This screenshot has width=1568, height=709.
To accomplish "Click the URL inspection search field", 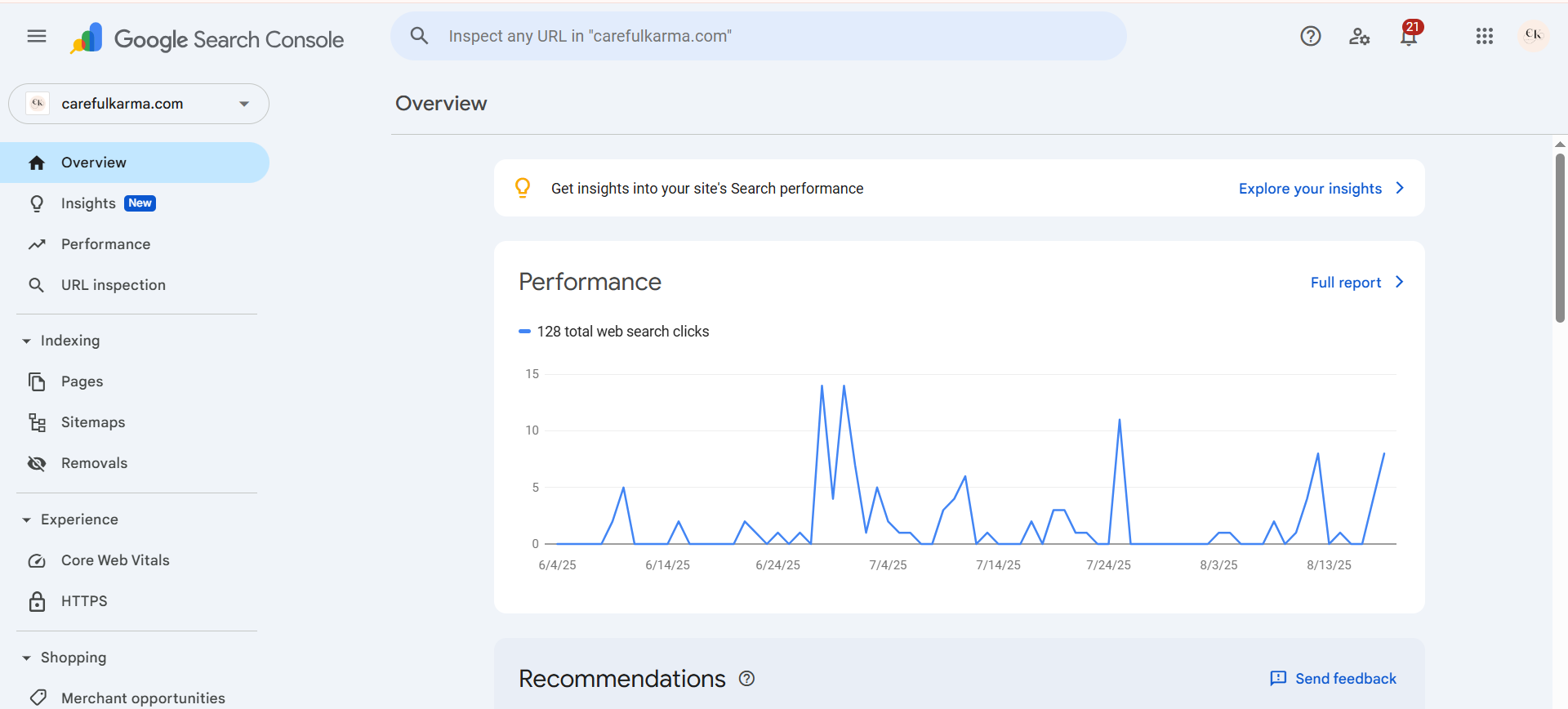I will click(x=758, y=36).
